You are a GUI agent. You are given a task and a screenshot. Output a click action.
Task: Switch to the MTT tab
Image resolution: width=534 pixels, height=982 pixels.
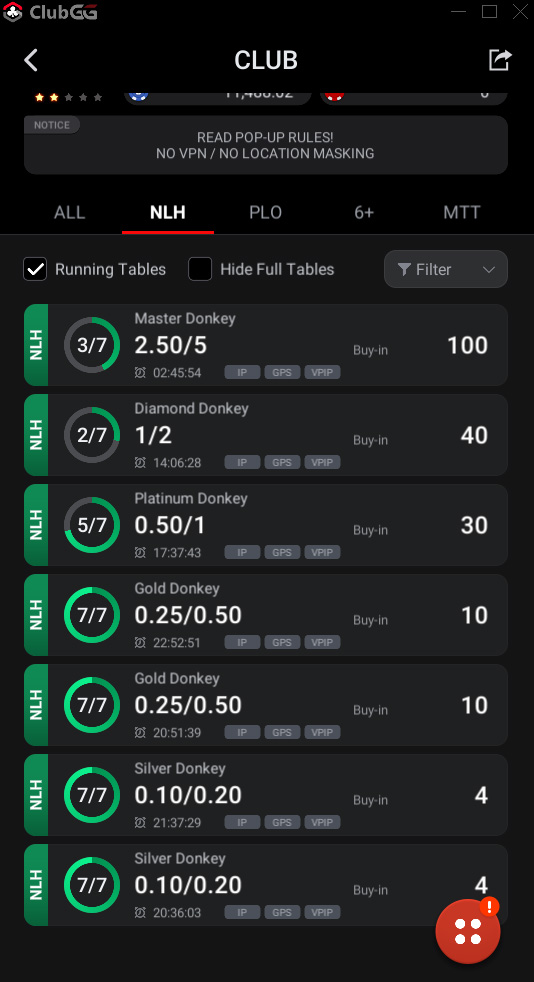462,212
